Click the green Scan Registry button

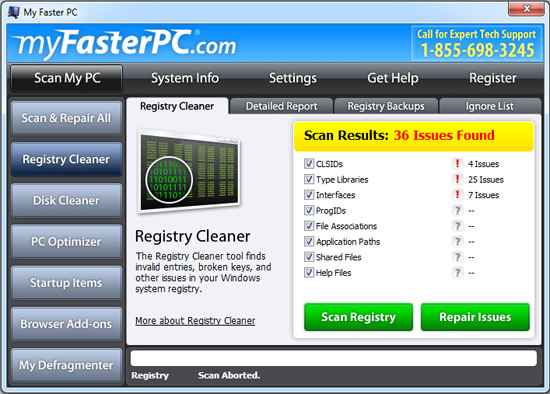pyautogui.click(x=358, y=317)
